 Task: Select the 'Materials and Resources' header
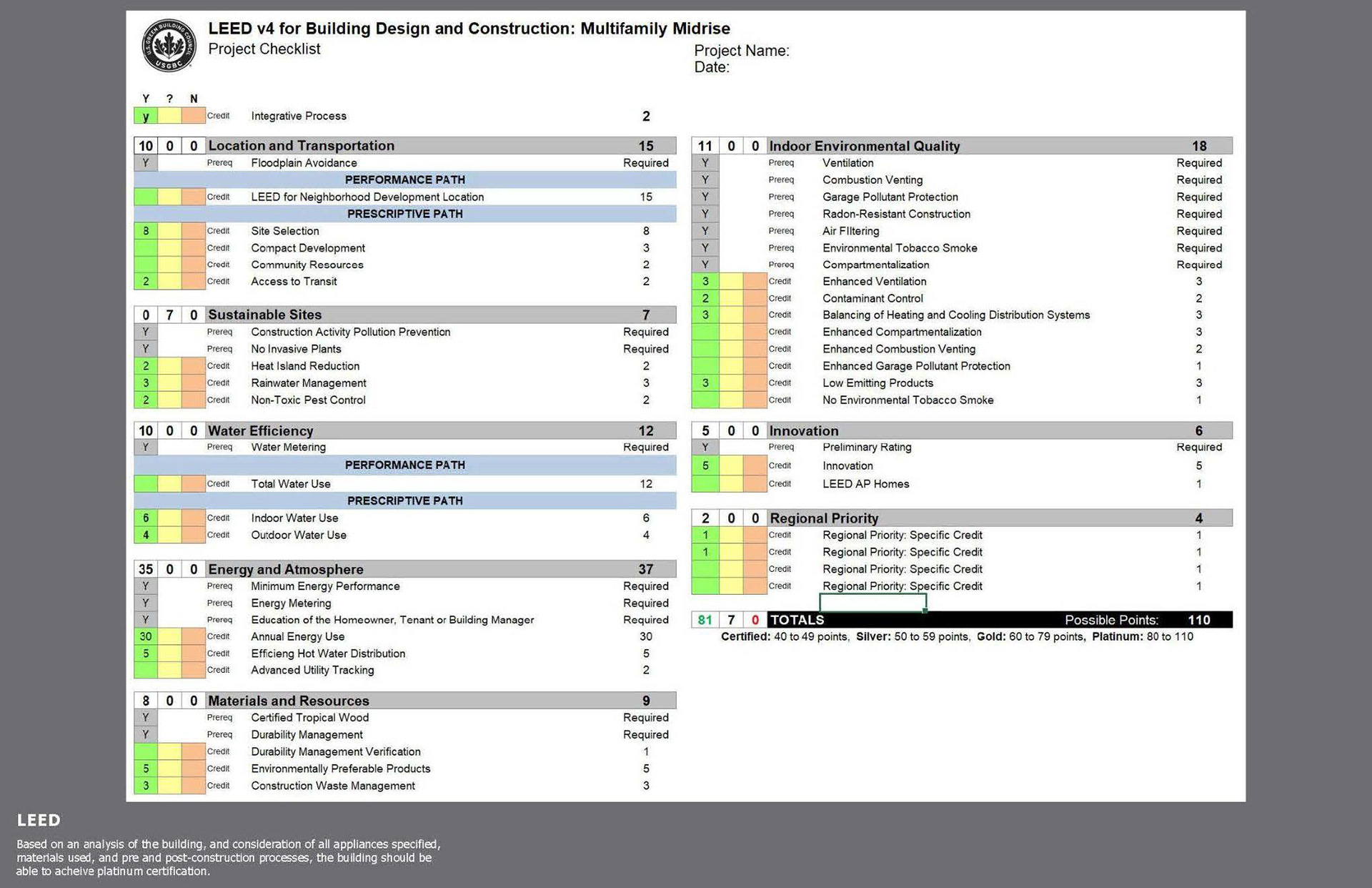pyautogui.click(x=289, y=701)
